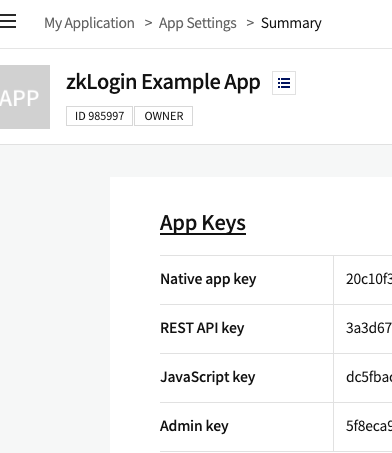This screenshot has height=453, width=392.
Task: Go to My Application breadcrumb
Action: 89,23
